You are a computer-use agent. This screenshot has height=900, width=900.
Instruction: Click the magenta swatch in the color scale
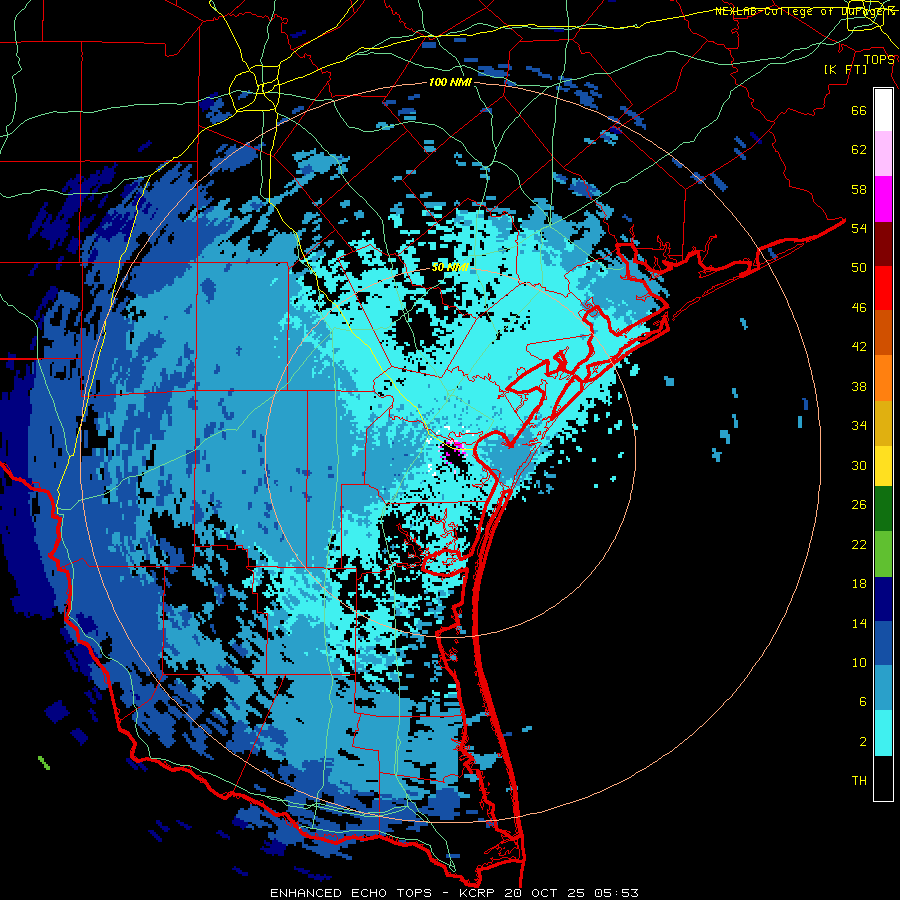[883, 199]
